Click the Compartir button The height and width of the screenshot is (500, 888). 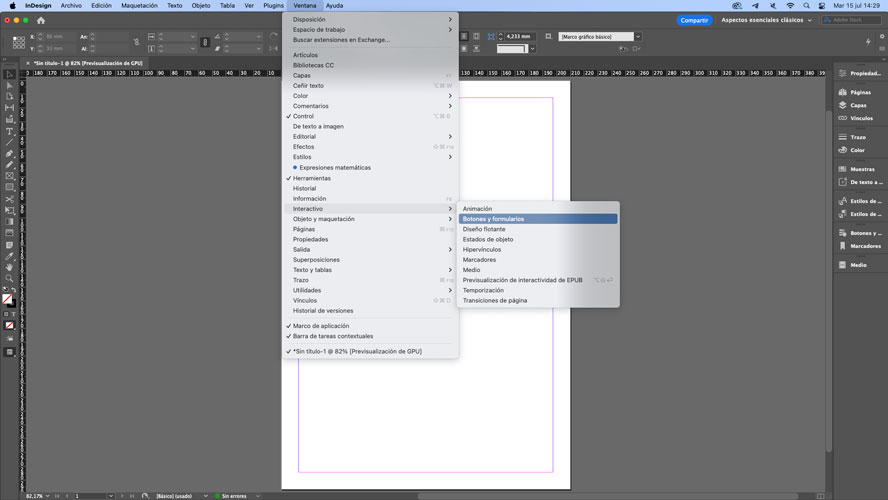pyautogui.click(x=694, y=20)
